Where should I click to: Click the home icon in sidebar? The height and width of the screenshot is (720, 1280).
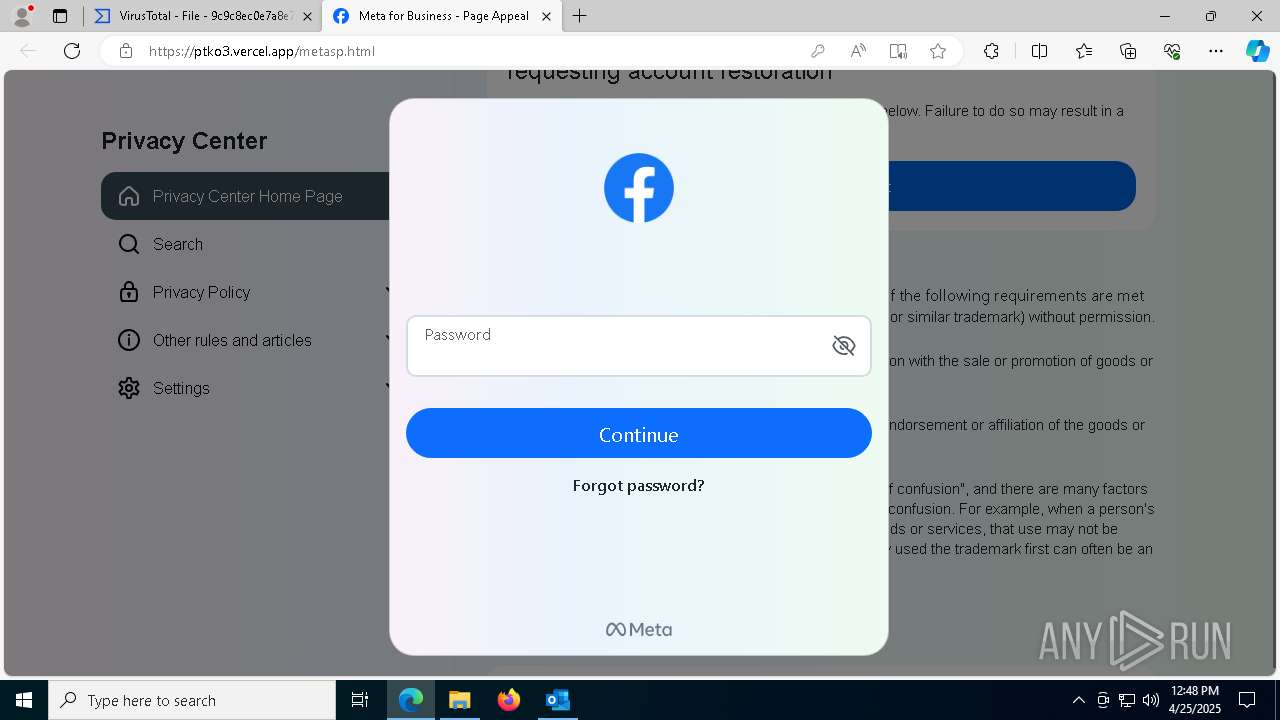tap(129, 196)
